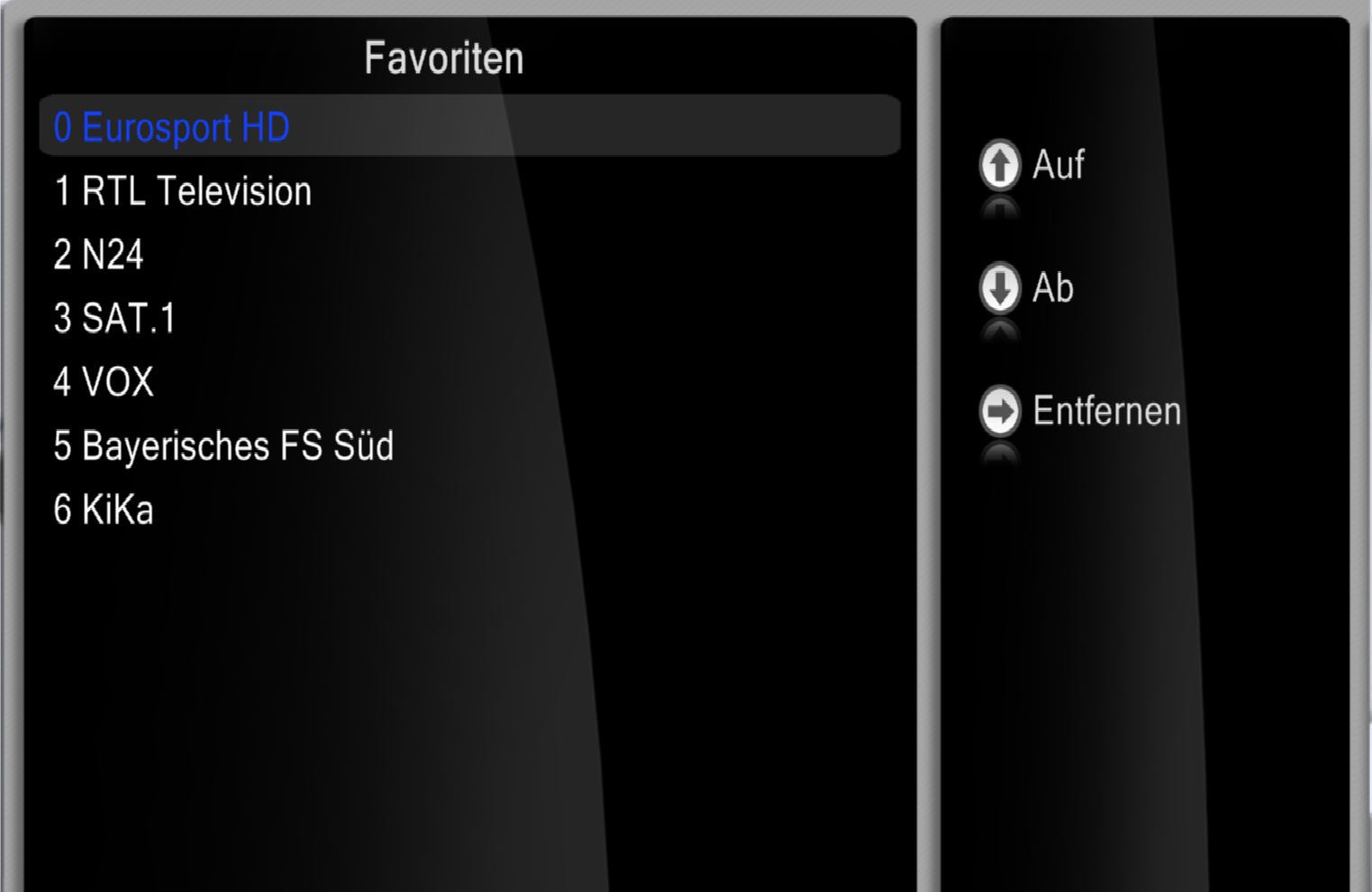Click the Favoriten heading
The width and height of the screenshot is (1372, 892).
coord(443,59)
